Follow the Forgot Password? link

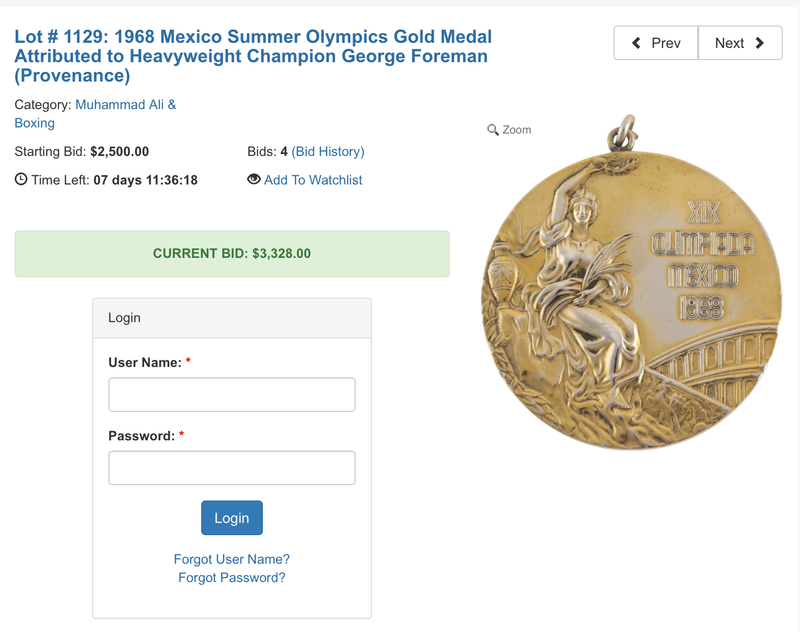[x=232, y=577]
